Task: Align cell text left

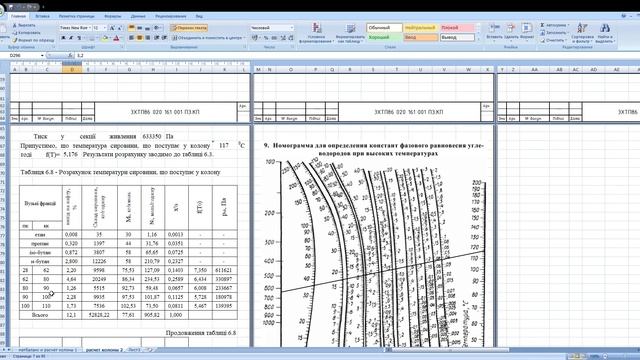Action: tap(131, 38)
